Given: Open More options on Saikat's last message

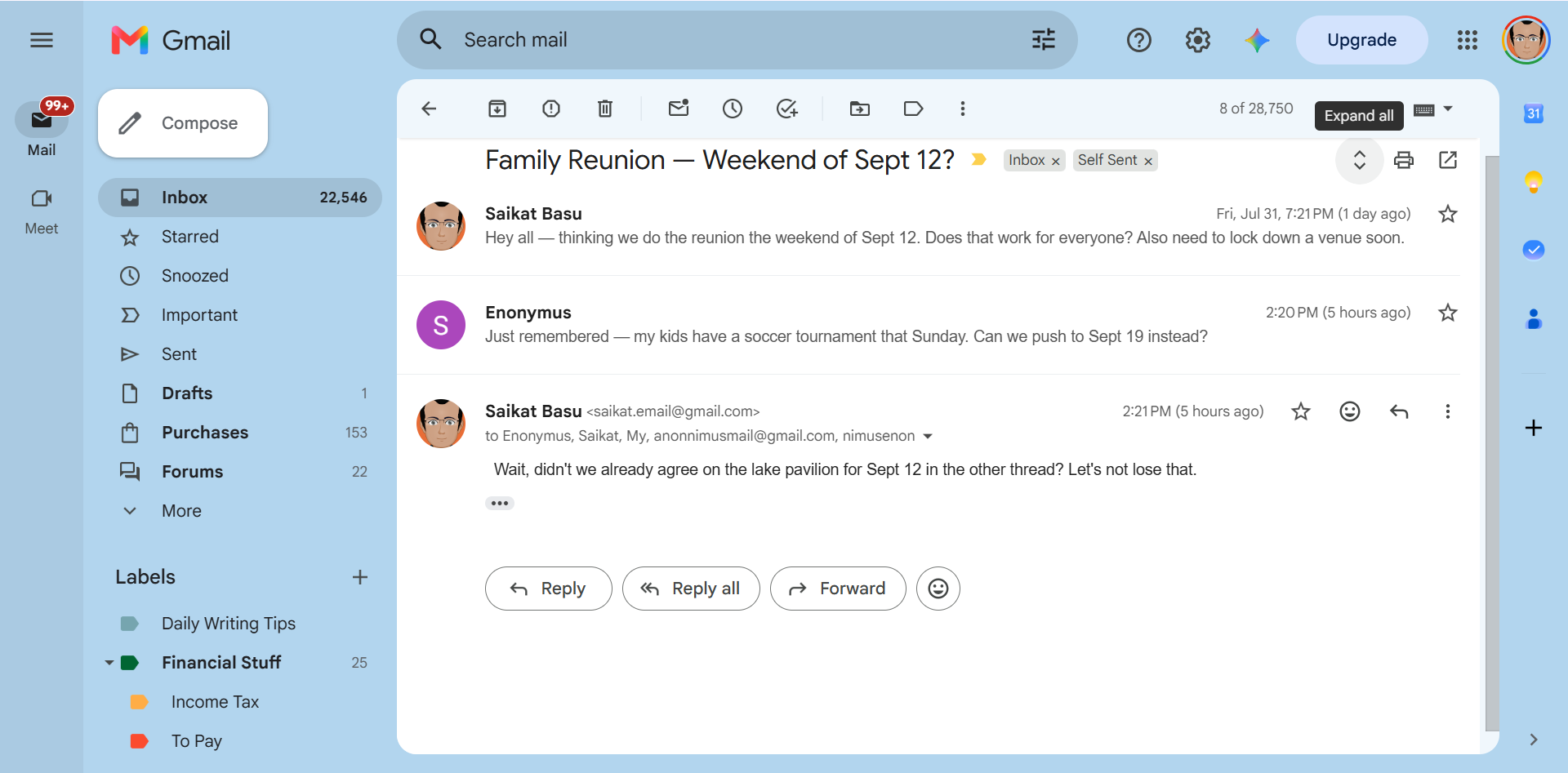Looking at the screenshot, I should (1448, 411).
